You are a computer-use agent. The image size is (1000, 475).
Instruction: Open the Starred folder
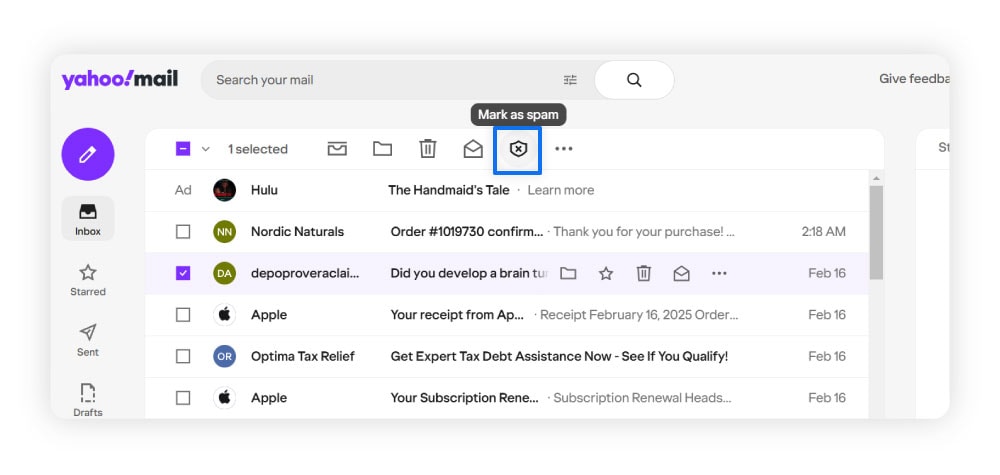88,281
